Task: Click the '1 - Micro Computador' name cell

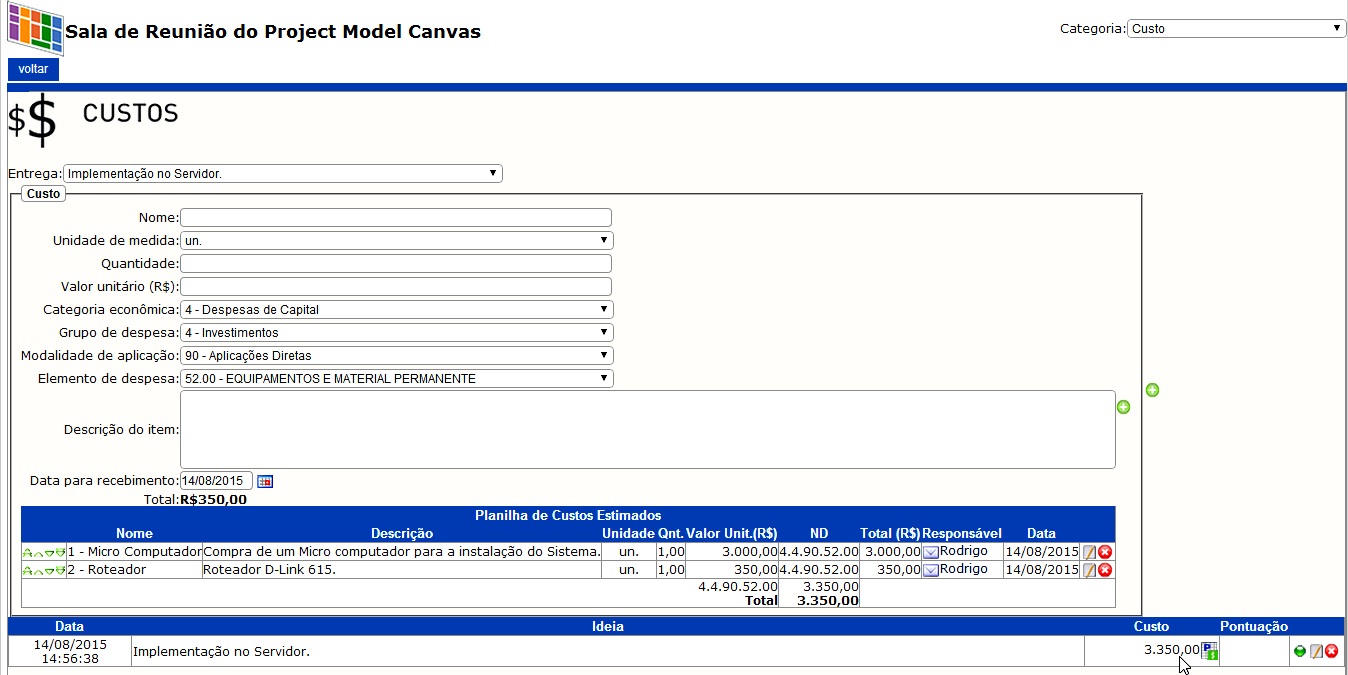Action: (134, 552)
